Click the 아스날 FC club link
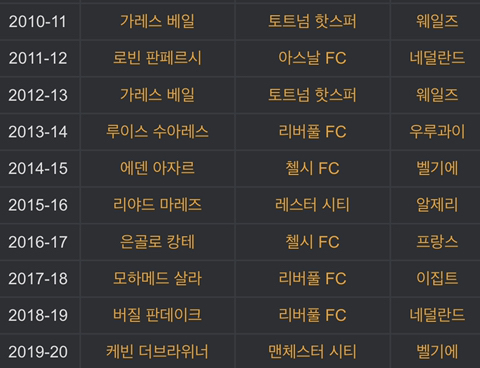The image size is (480, 368). tap(312, 58)
